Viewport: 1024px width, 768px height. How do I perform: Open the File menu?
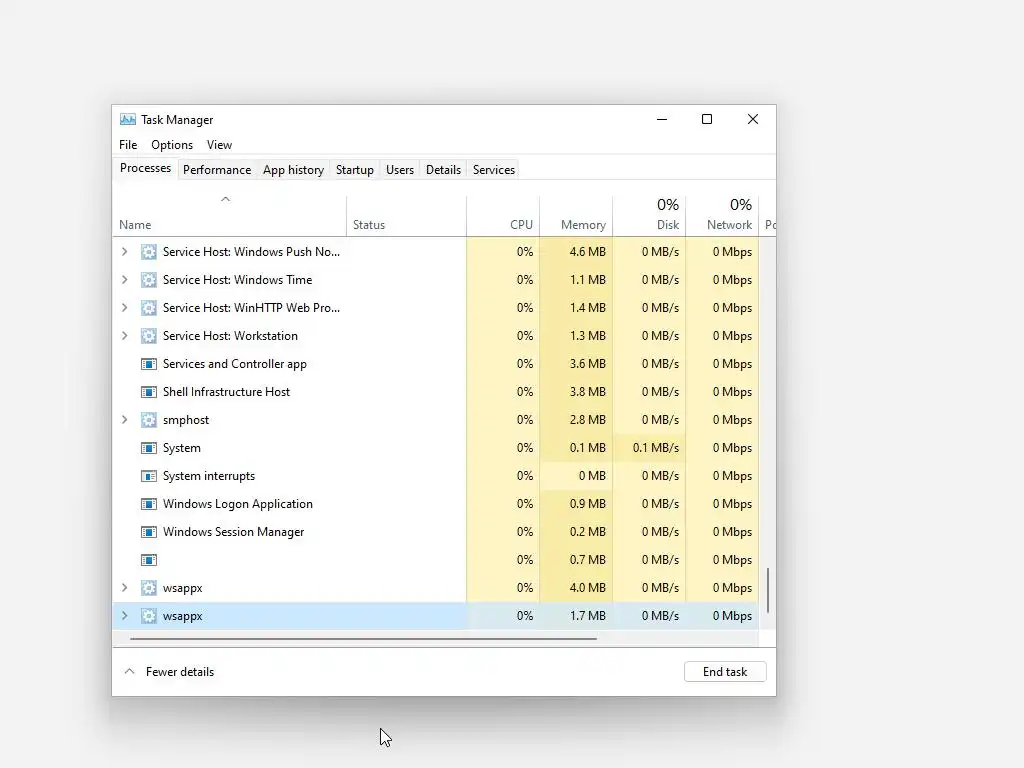pyautogui.click(x=128, y=145)
